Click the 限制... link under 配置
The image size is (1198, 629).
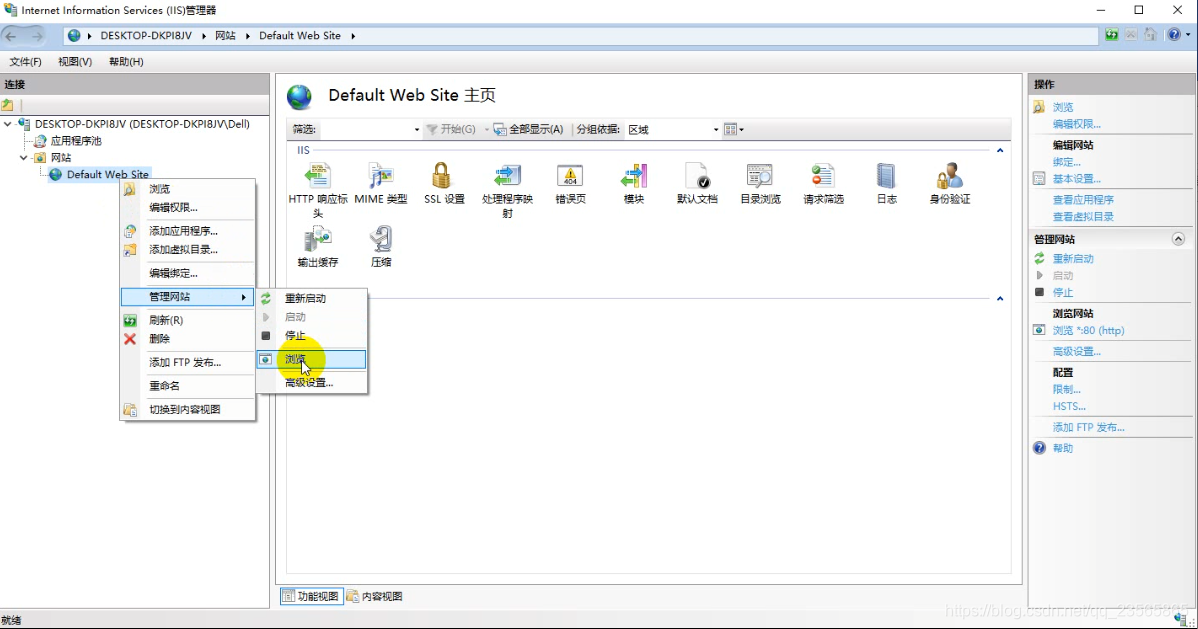click(1067, 390)
